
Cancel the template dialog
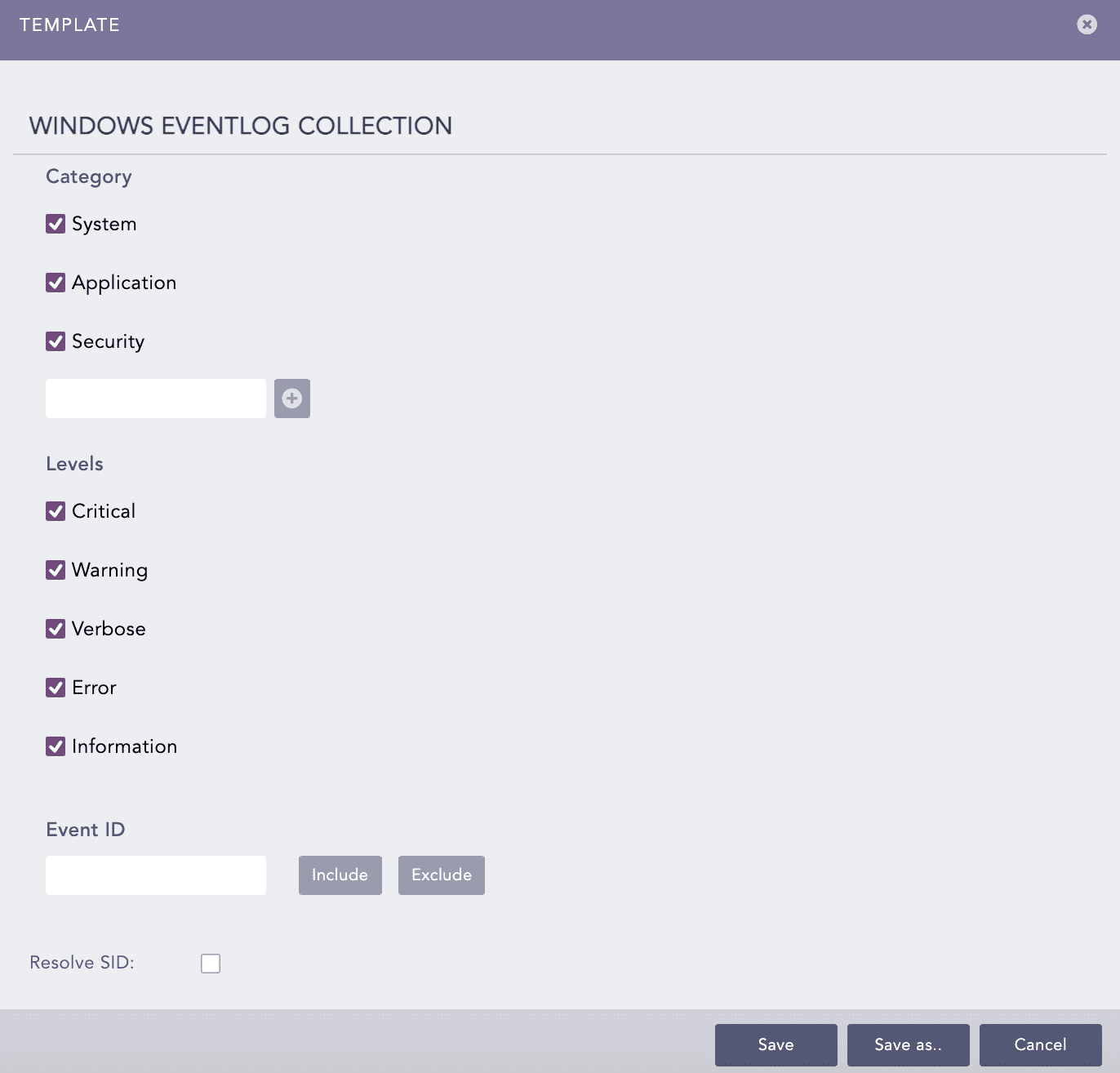tap(1040, 1045)
